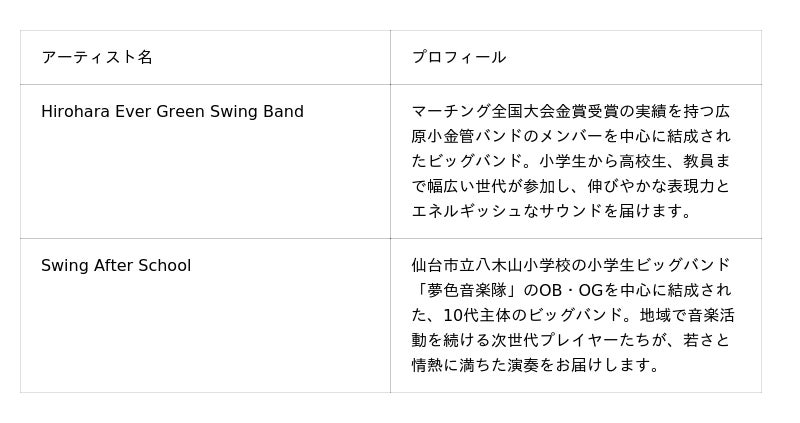Click the word School in second artist
Image resolution: width=800 pixels, height=423 pixels.
point(163,265)
